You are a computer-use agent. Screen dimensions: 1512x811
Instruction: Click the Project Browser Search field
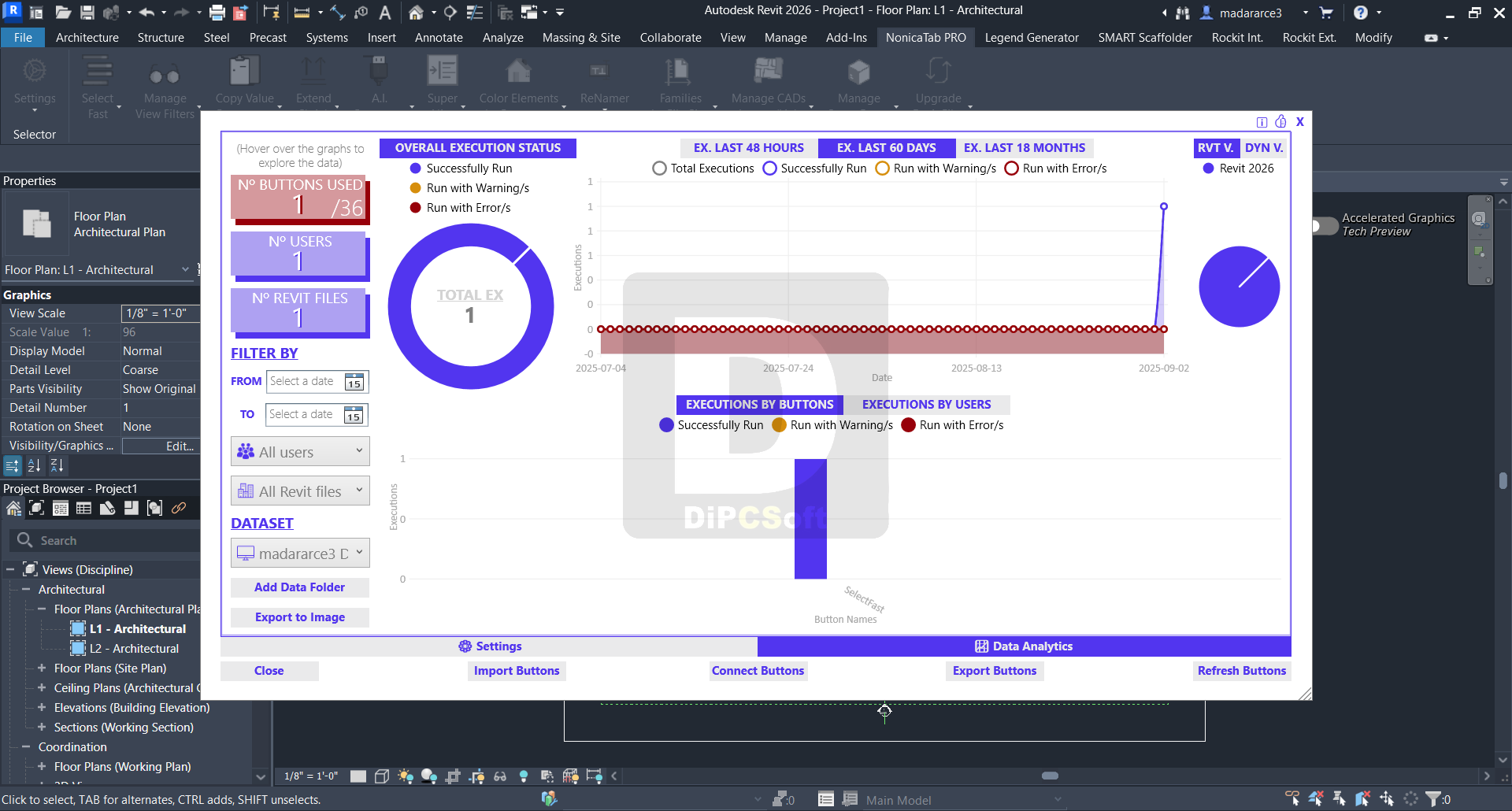pyautogui.click(x=106, y=540)
